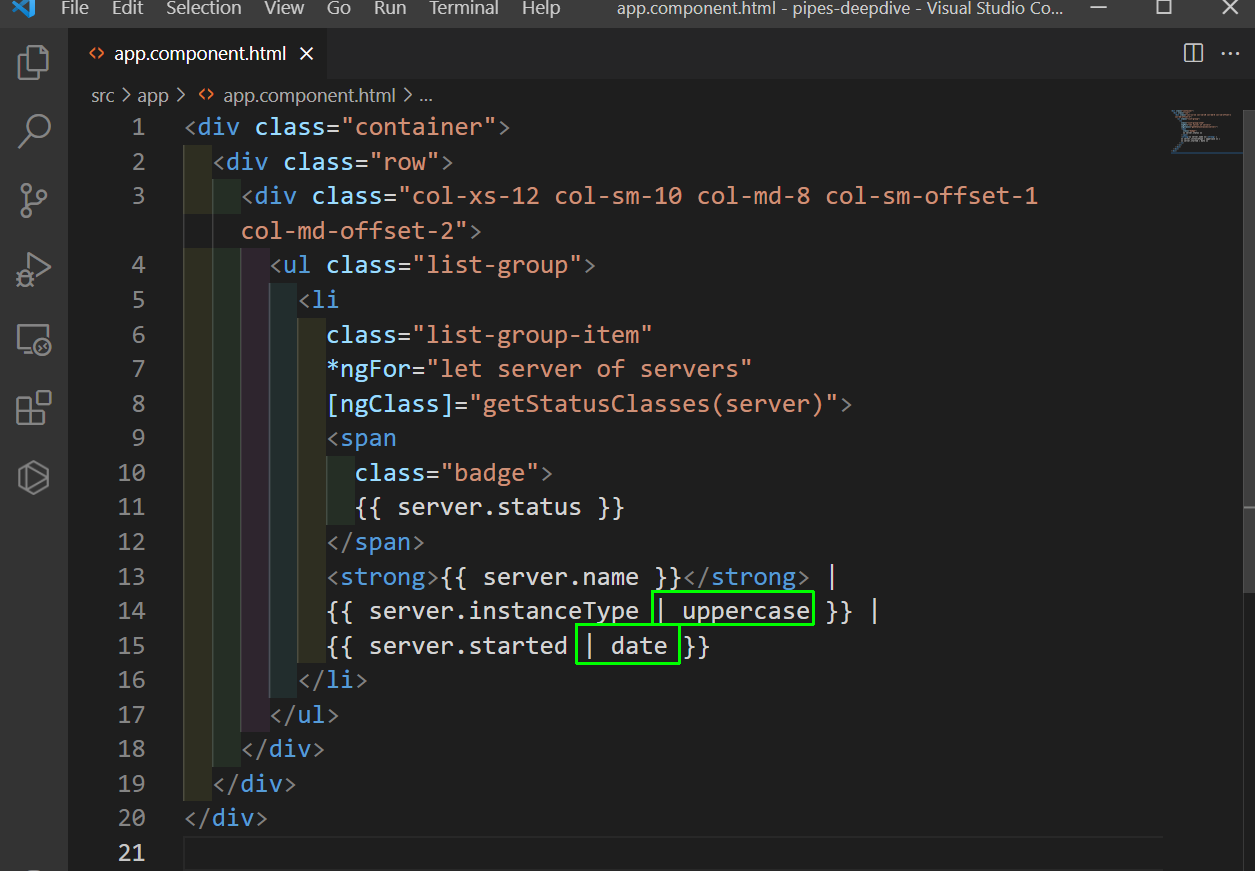The image size is (1255, 871).
Task: Open the Run menu
Action: point(390,8)
